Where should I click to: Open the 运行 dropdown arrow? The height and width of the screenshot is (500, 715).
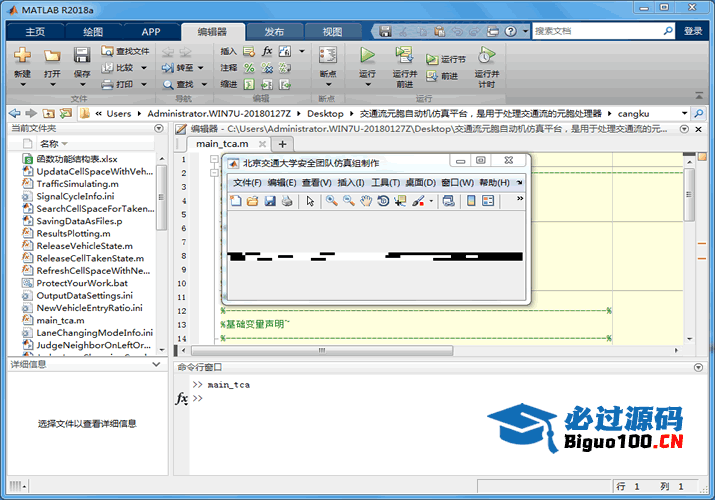tap(368, 85)
